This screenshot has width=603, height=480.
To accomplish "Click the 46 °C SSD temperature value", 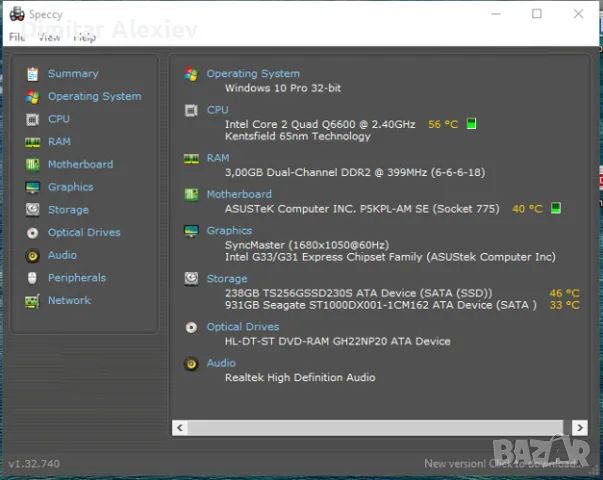I will (564, 293).
